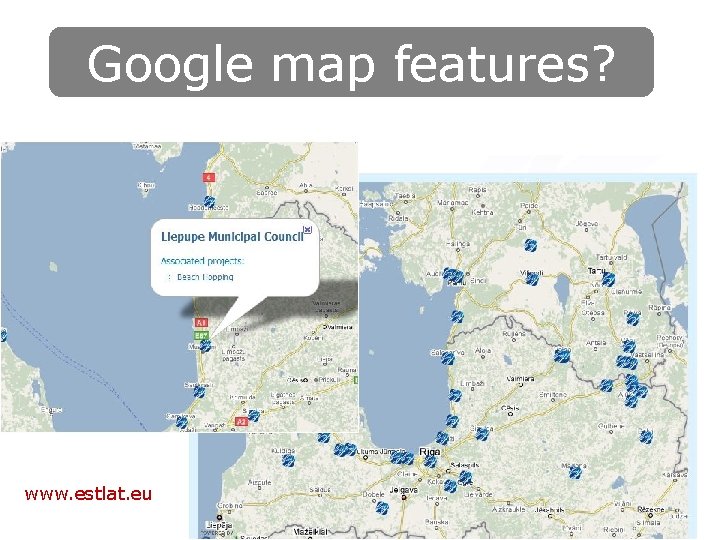The width and height of the screenshot is (720, 540).
Task: Click the Tartu city label
Action: 596,271
